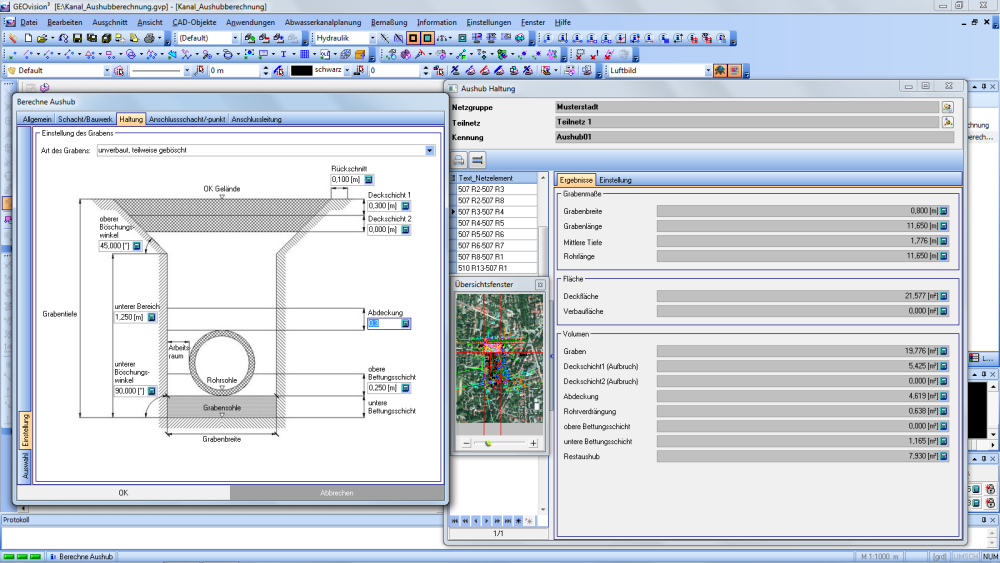Click the Abbrechen button

337,493
